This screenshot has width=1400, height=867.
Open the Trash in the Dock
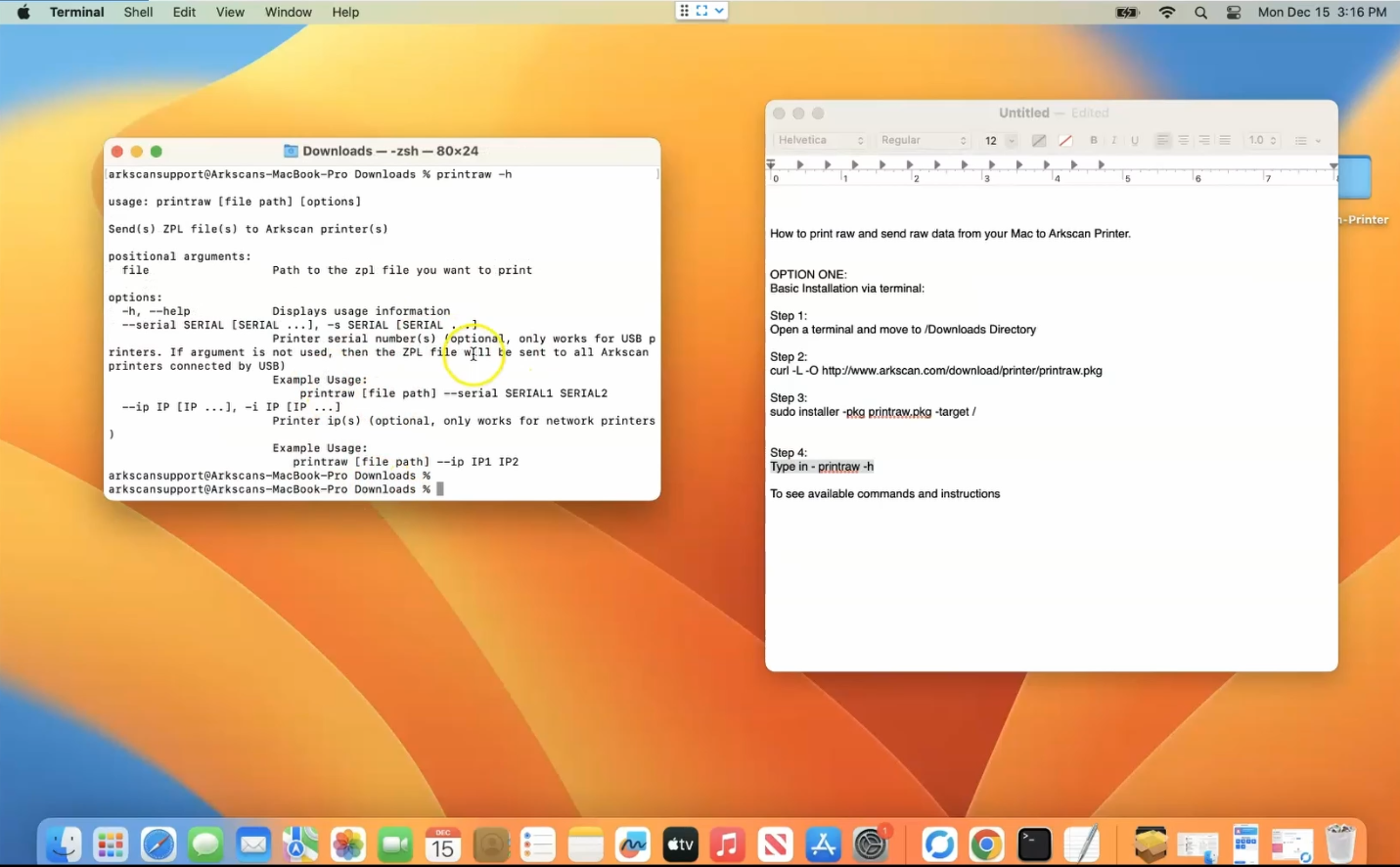pos(1340,844)
